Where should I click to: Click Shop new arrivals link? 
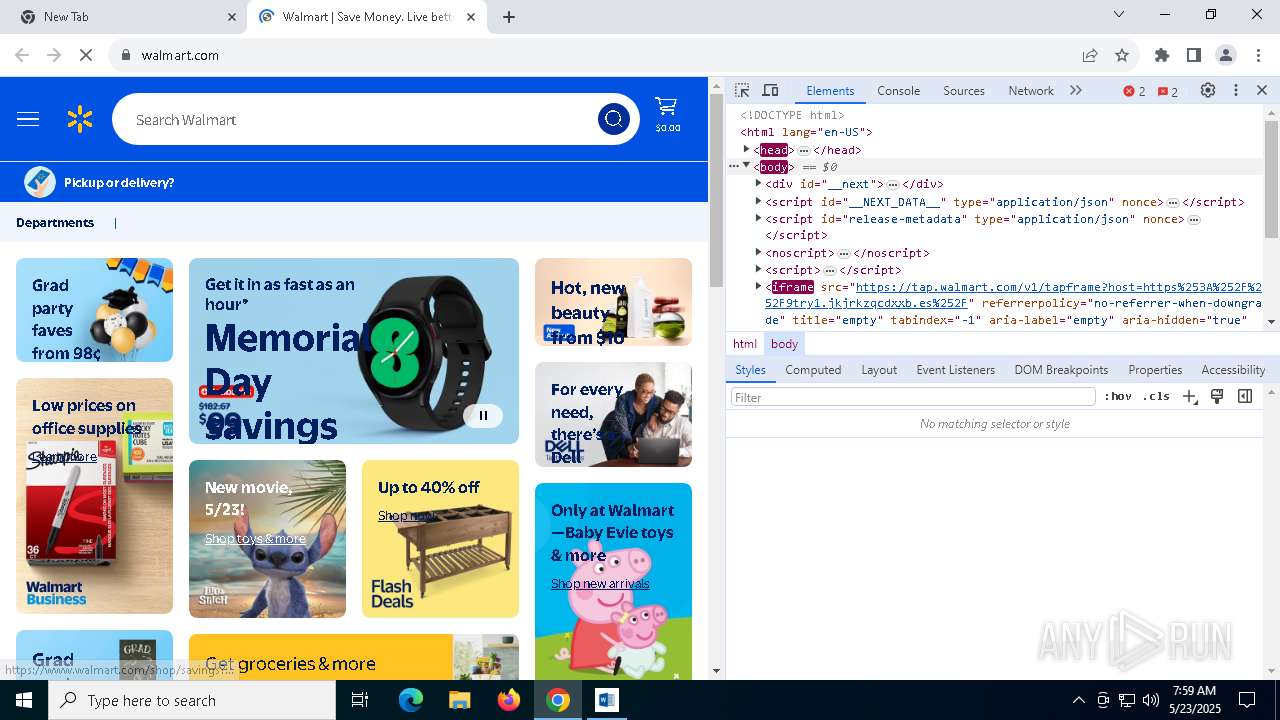click(x=600, y=583)
